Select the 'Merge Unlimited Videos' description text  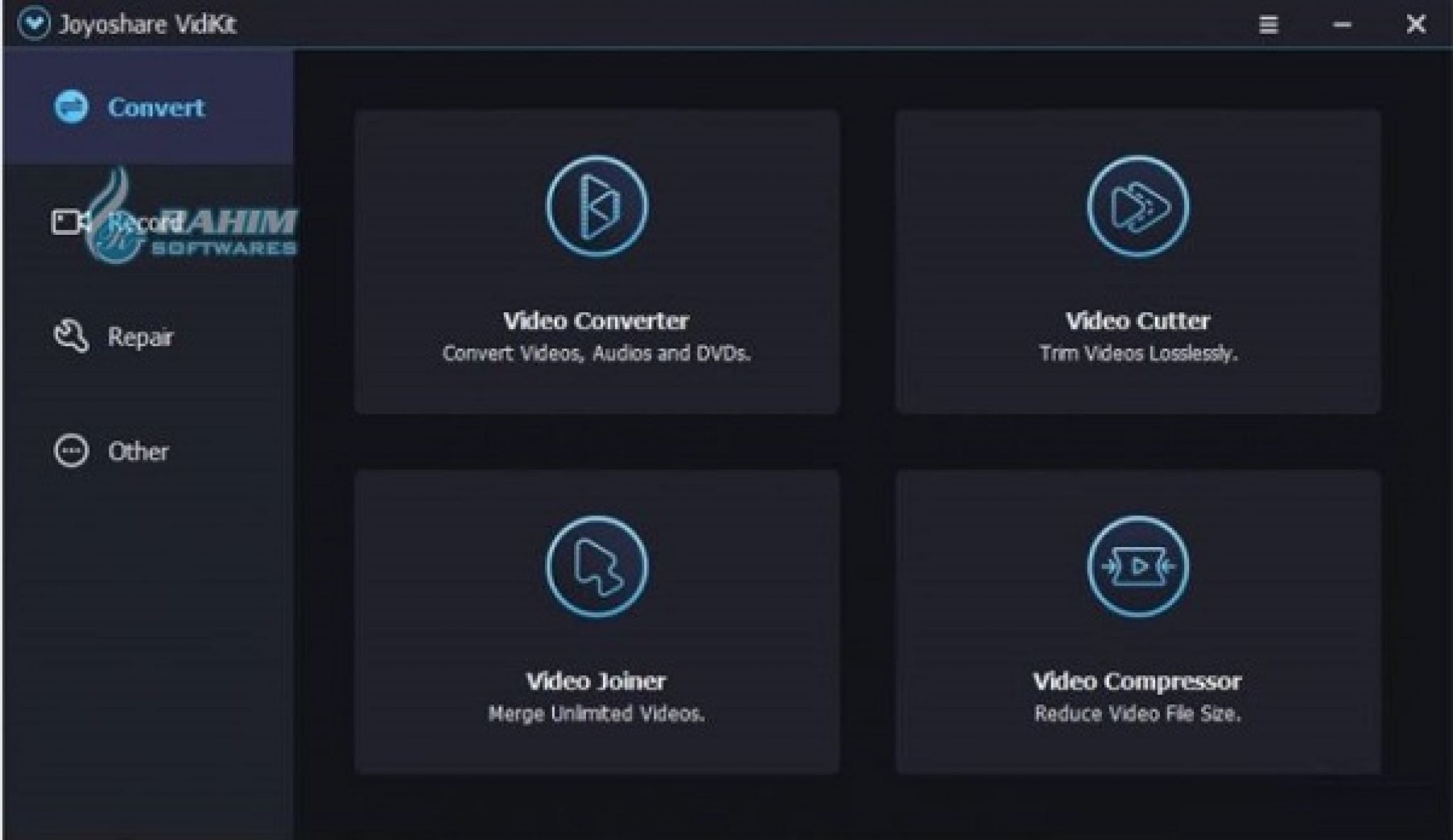[596, 714]
